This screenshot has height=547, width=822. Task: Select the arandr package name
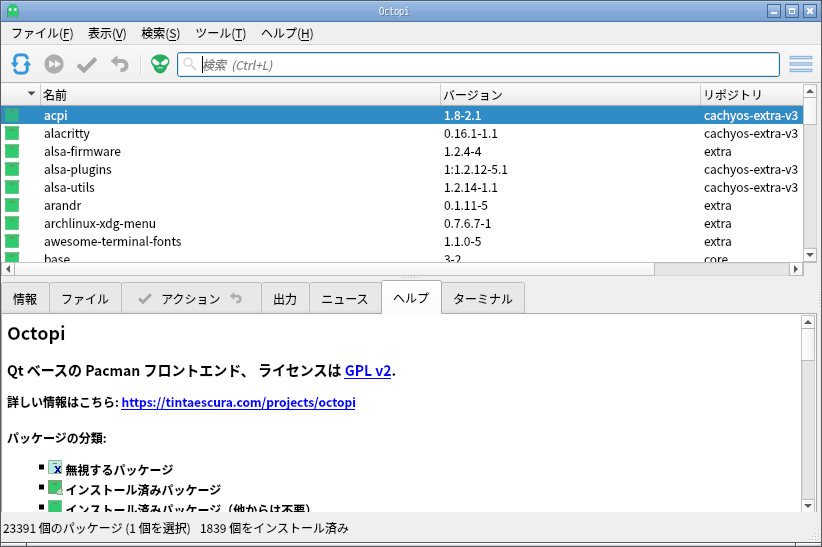62,206
